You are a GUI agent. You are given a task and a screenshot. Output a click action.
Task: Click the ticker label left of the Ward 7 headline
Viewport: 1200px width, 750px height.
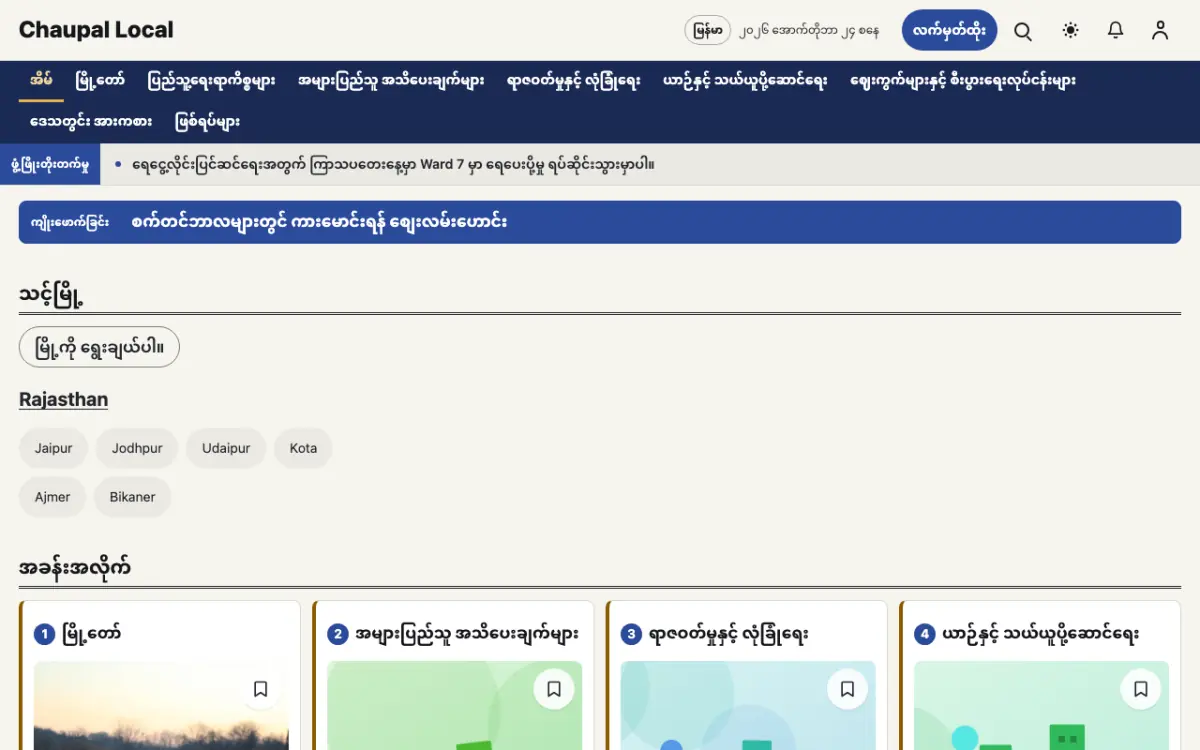tap(50, 164)
